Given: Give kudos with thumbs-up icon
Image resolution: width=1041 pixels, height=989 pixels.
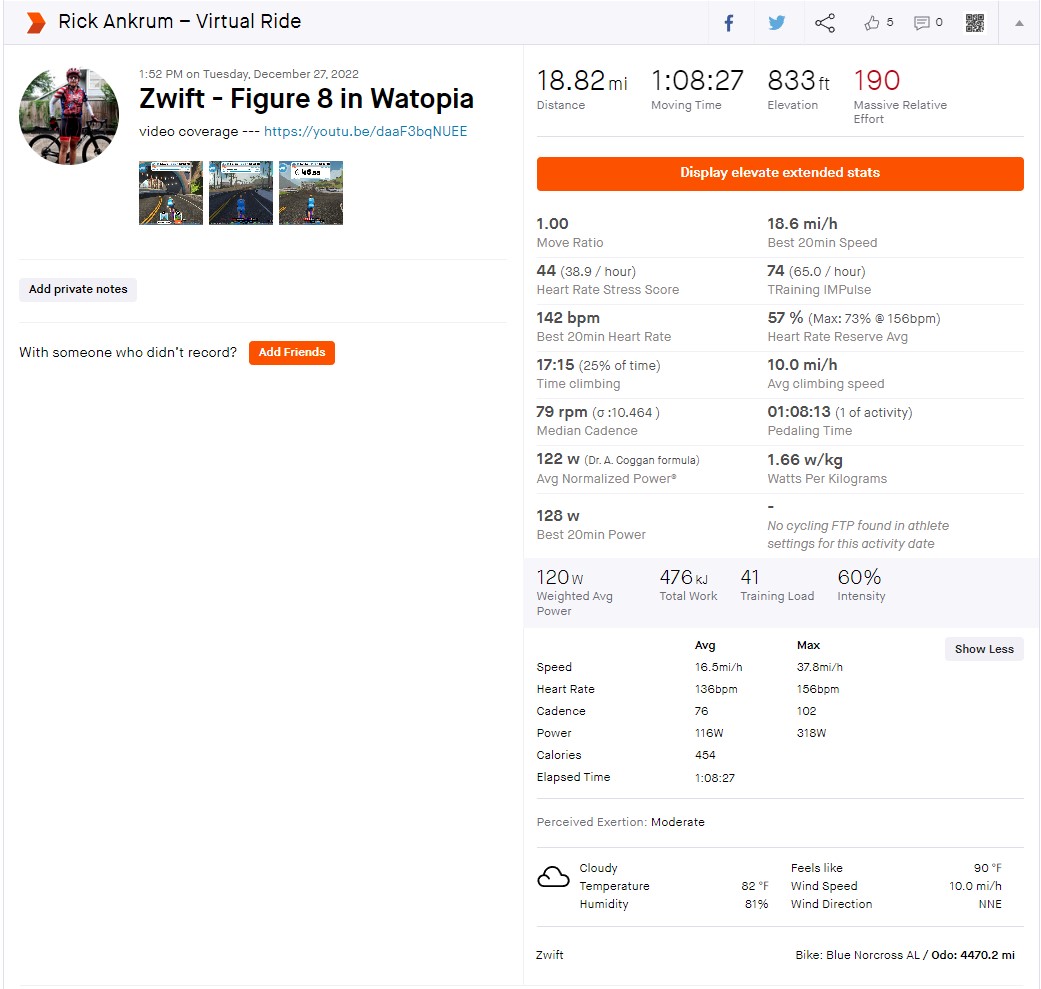Looking at the screenshot, I should [x=872, y=23].
